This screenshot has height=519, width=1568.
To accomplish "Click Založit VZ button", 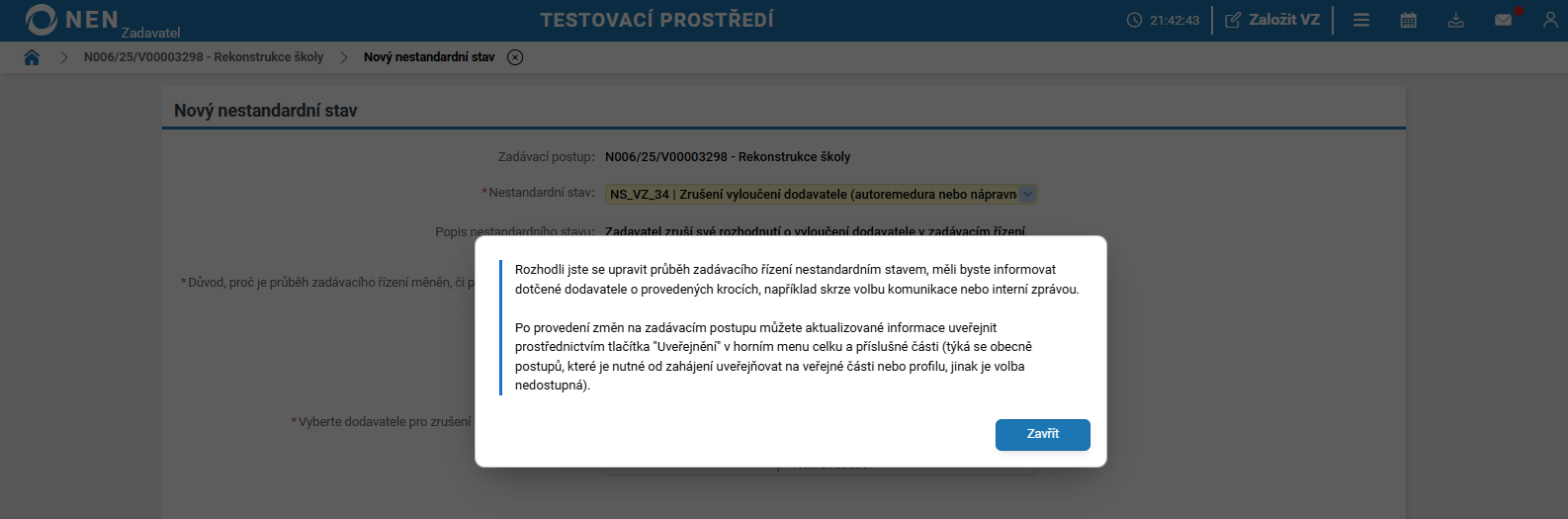I will point(1272,20).
